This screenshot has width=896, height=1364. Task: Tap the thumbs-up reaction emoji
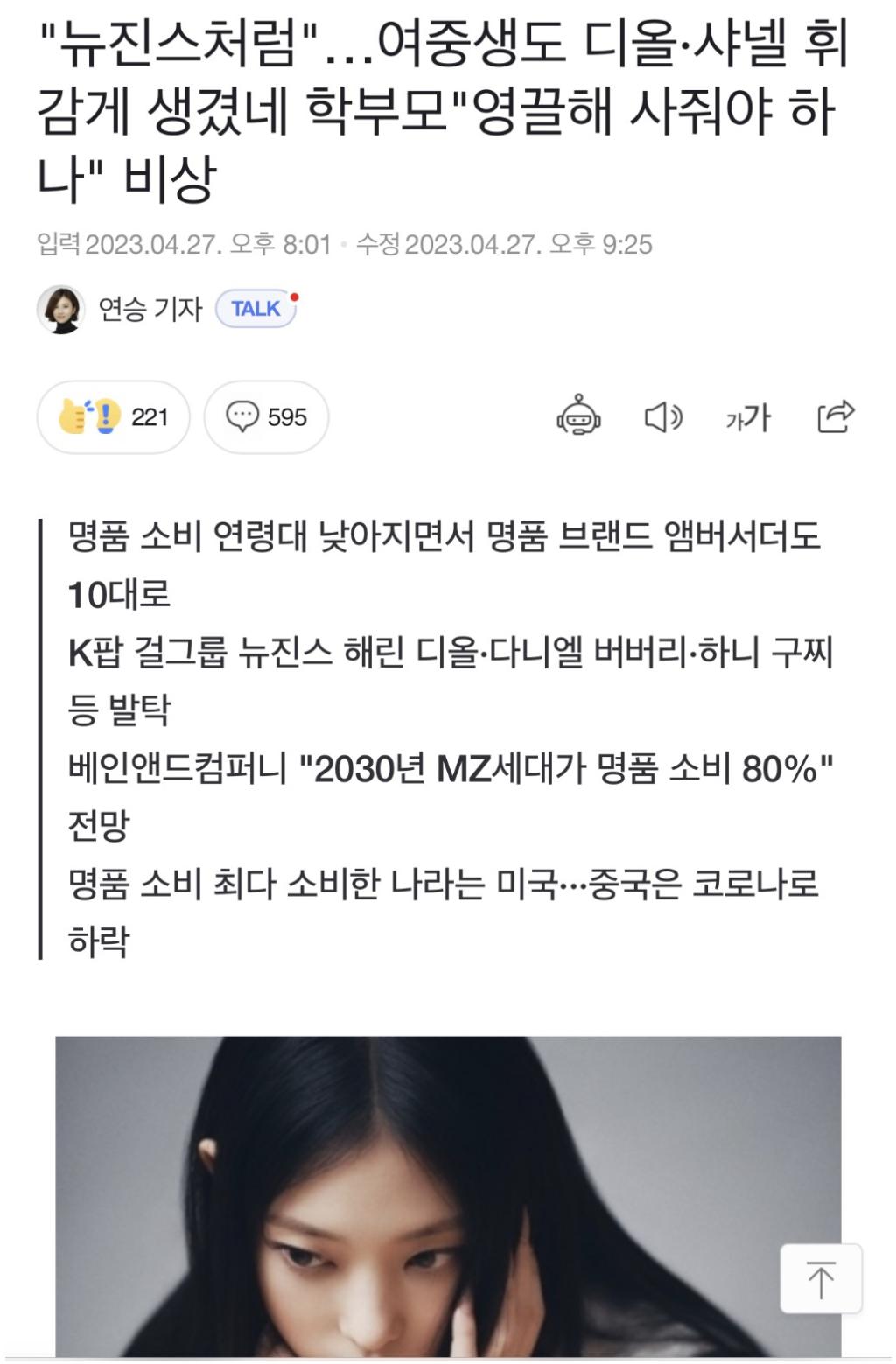click(88, 416)
